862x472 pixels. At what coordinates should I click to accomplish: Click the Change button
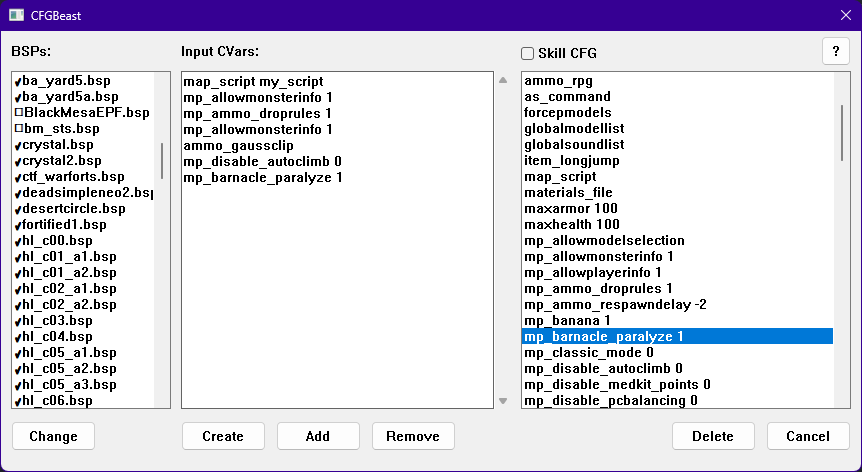click(53, 436)
